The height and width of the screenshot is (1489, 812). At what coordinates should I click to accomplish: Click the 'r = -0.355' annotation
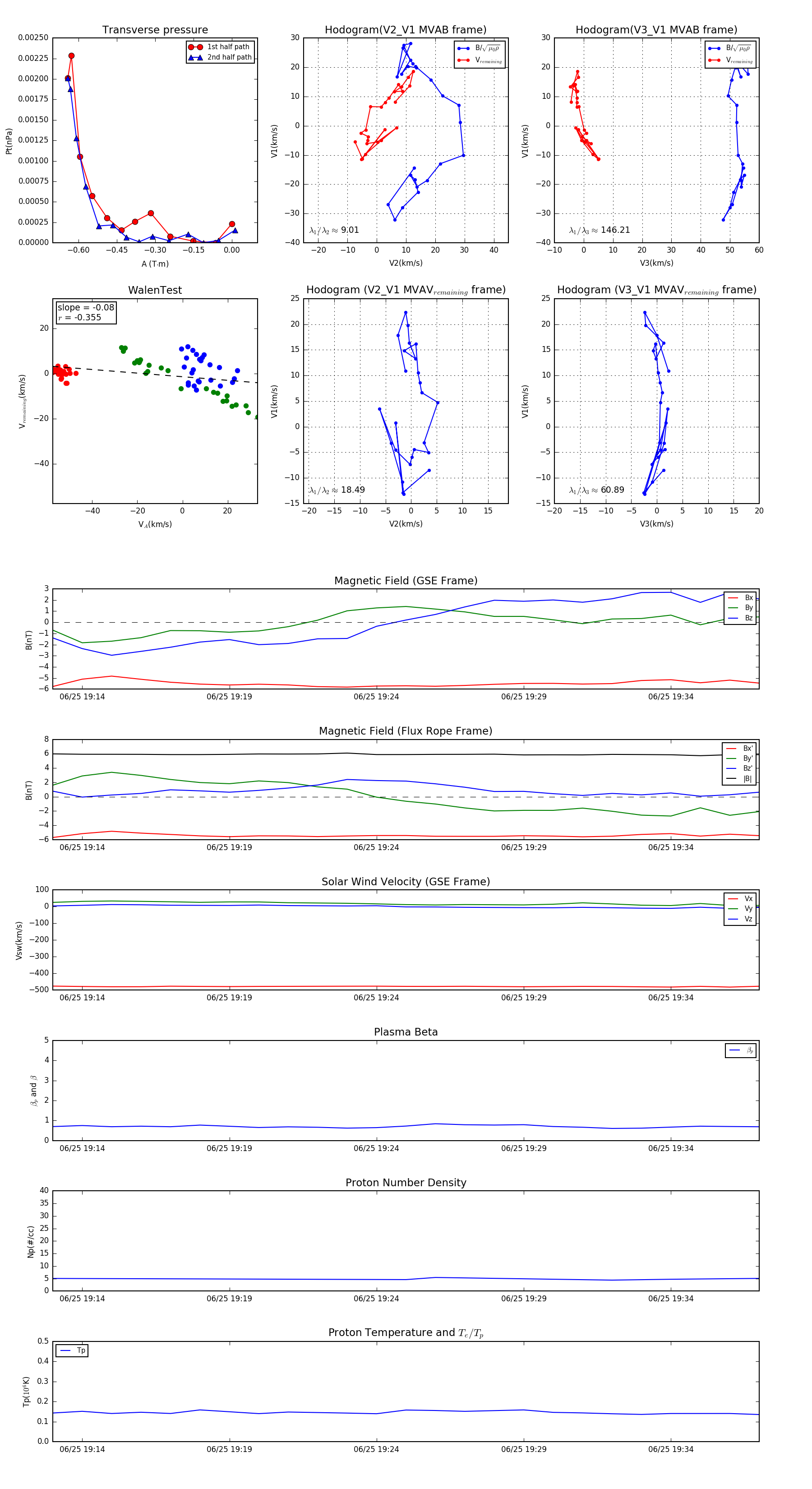click(79, 317)
